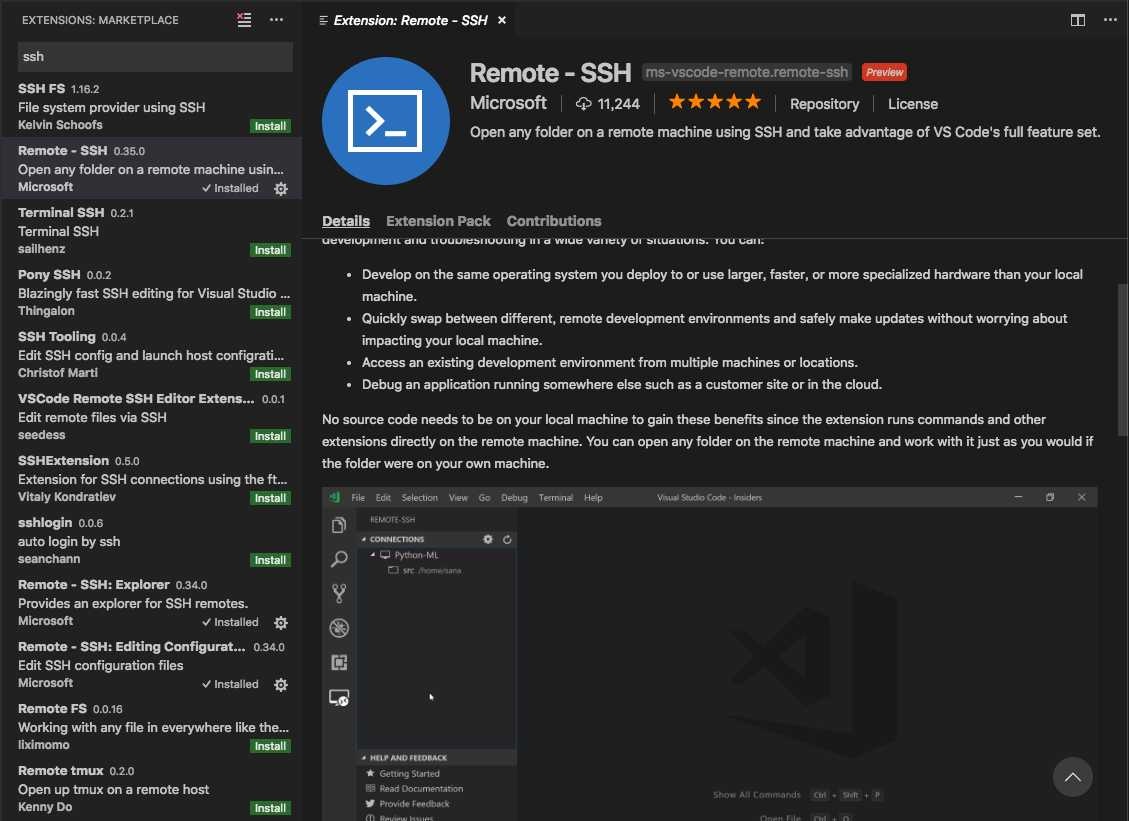
Task: Click the Microsoft publisher link
Action: (508, 103)
